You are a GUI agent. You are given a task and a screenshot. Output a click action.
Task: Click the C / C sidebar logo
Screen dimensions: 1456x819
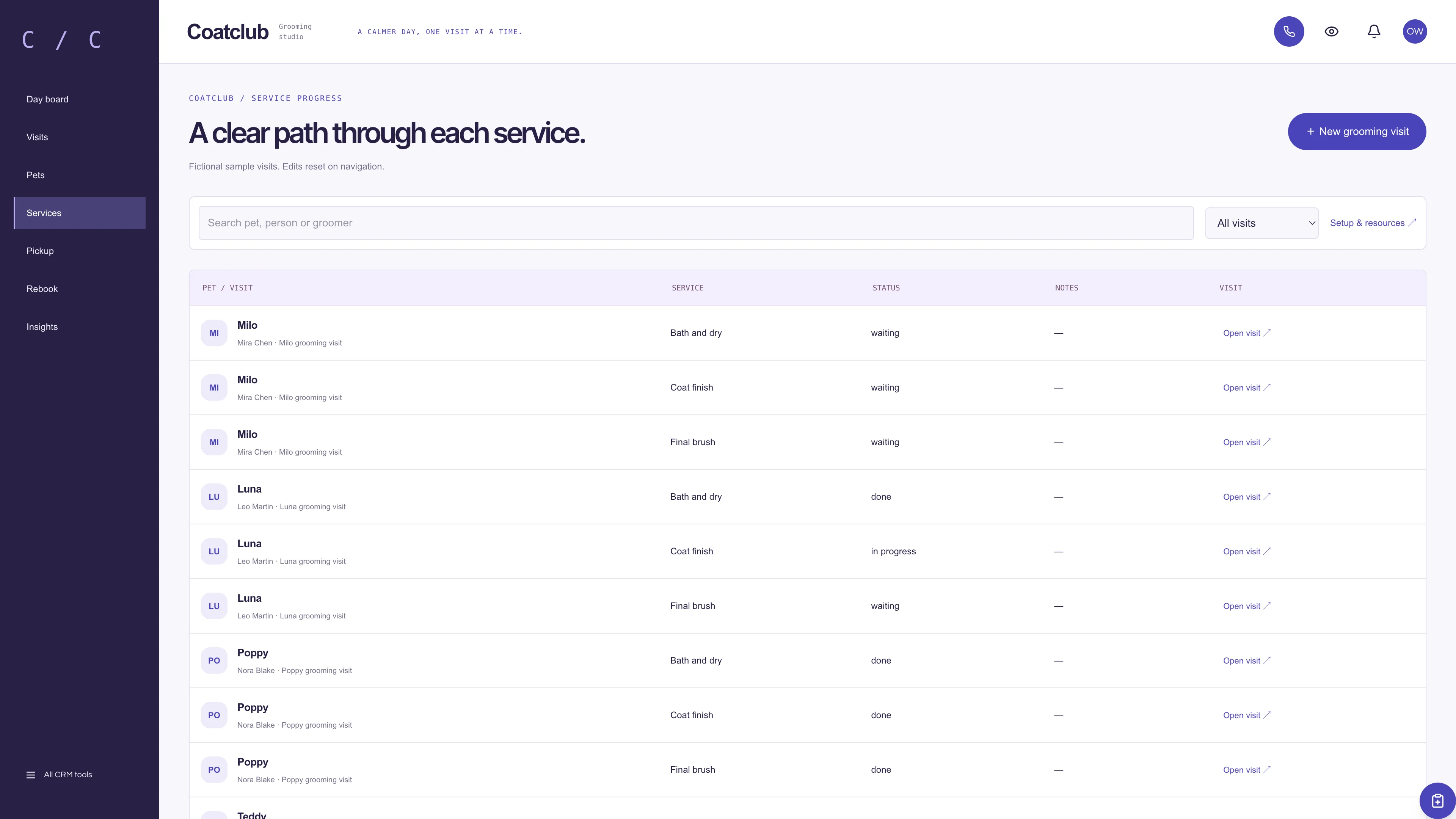coord(61,39)
